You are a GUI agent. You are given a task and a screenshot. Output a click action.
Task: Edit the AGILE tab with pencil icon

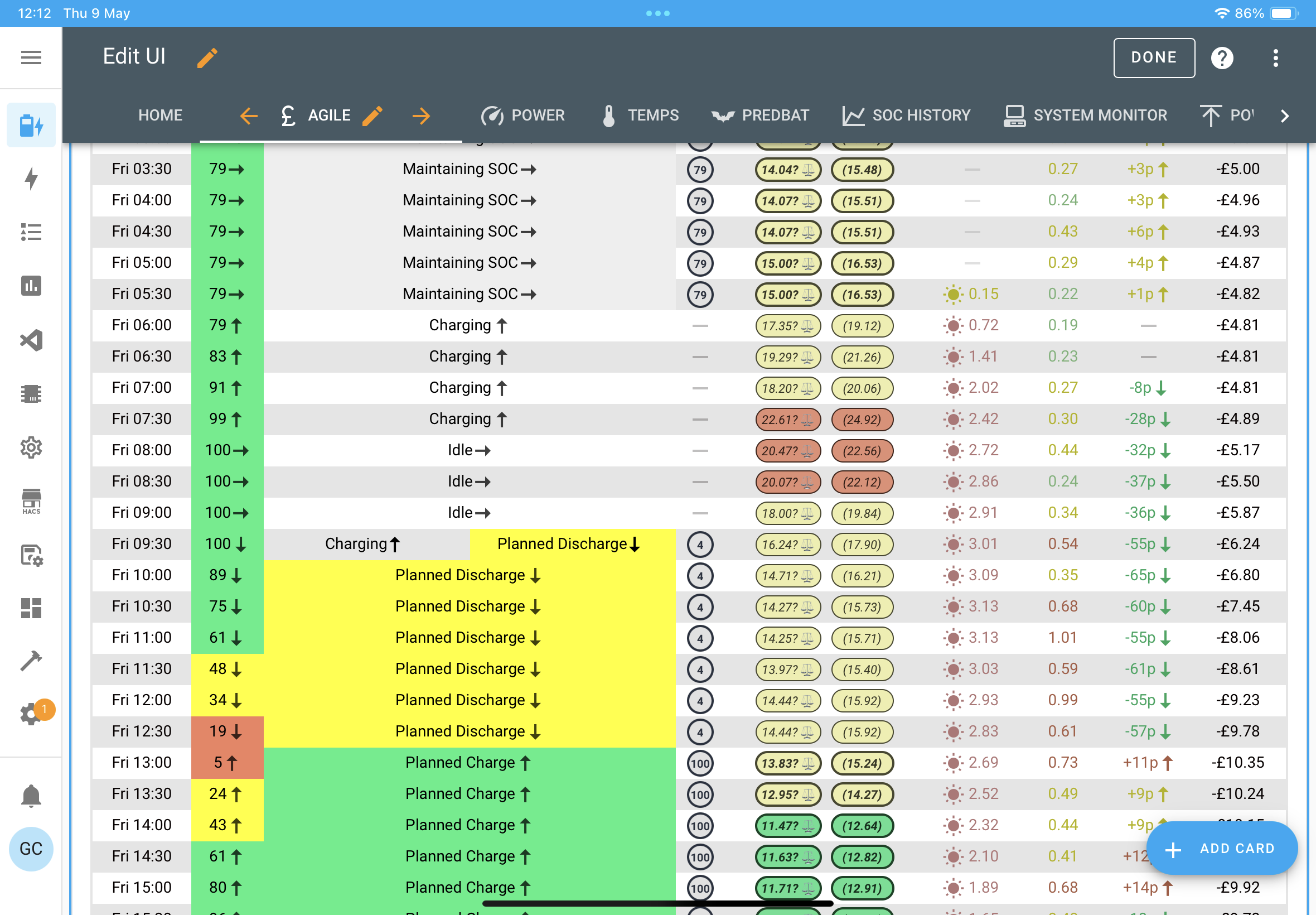pos(372,116)
